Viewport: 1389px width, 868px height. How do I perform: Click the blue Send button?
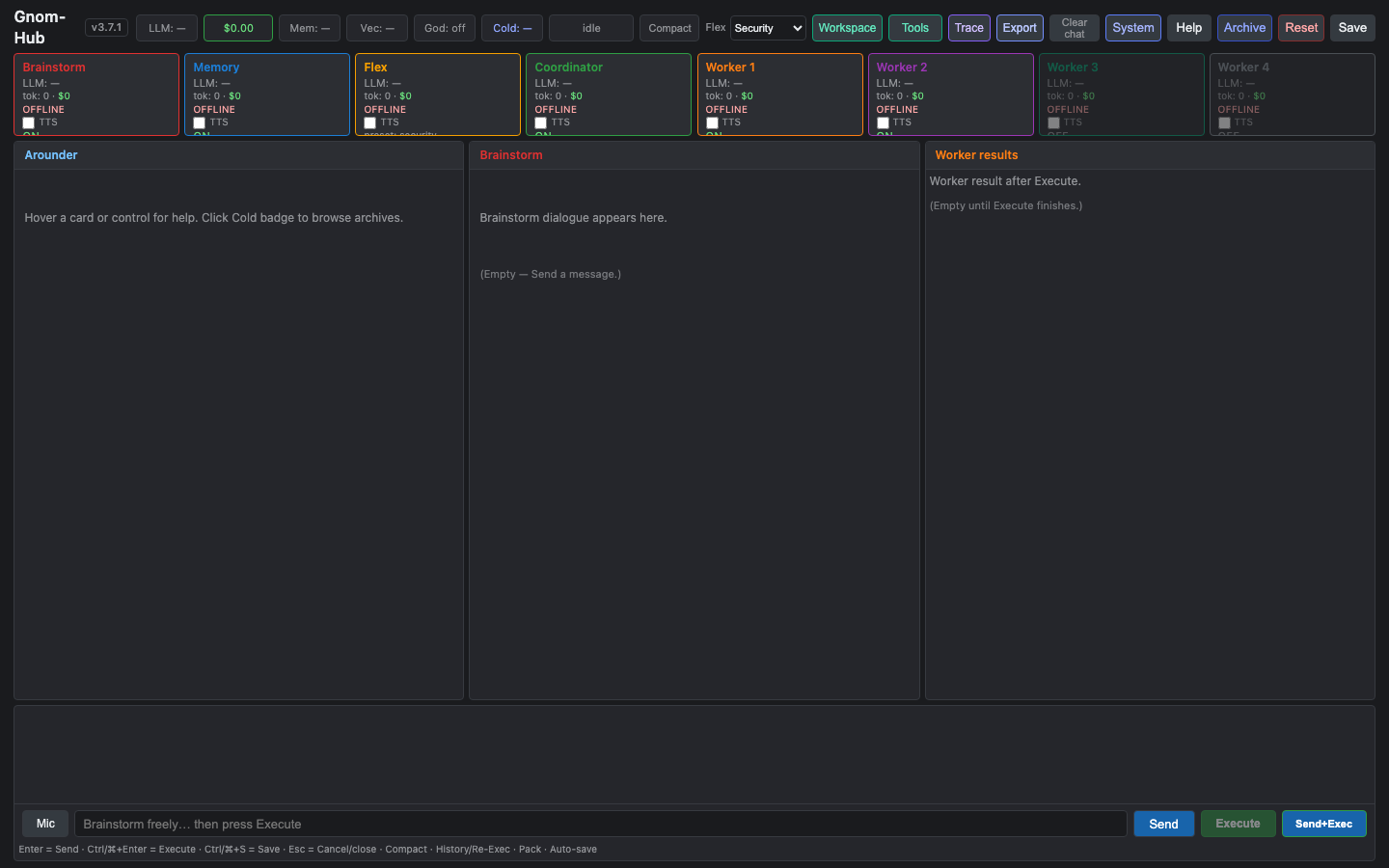(x=1163, y=824)
